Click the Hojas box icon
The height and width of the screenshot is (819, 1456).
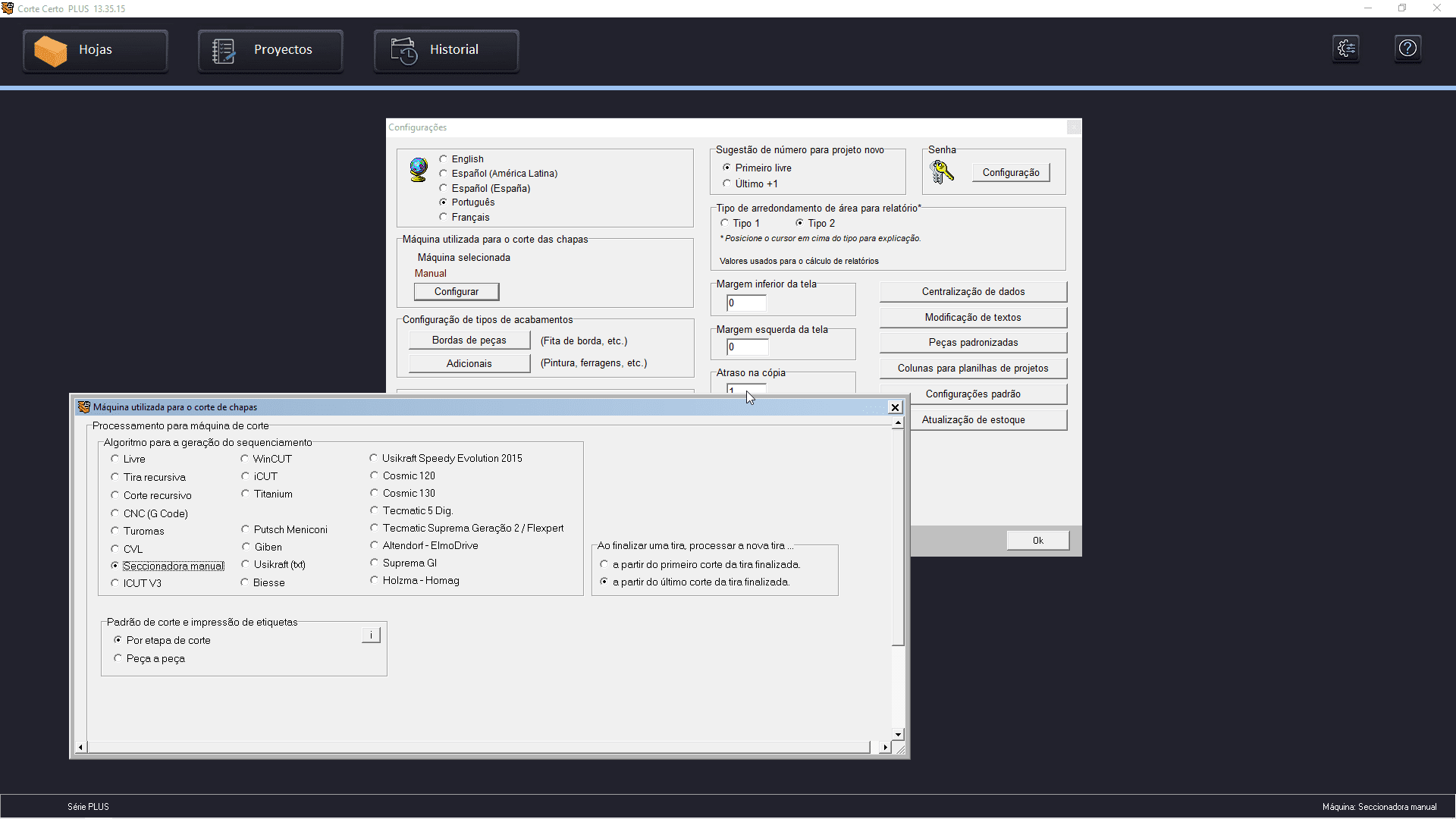point(51,51)
